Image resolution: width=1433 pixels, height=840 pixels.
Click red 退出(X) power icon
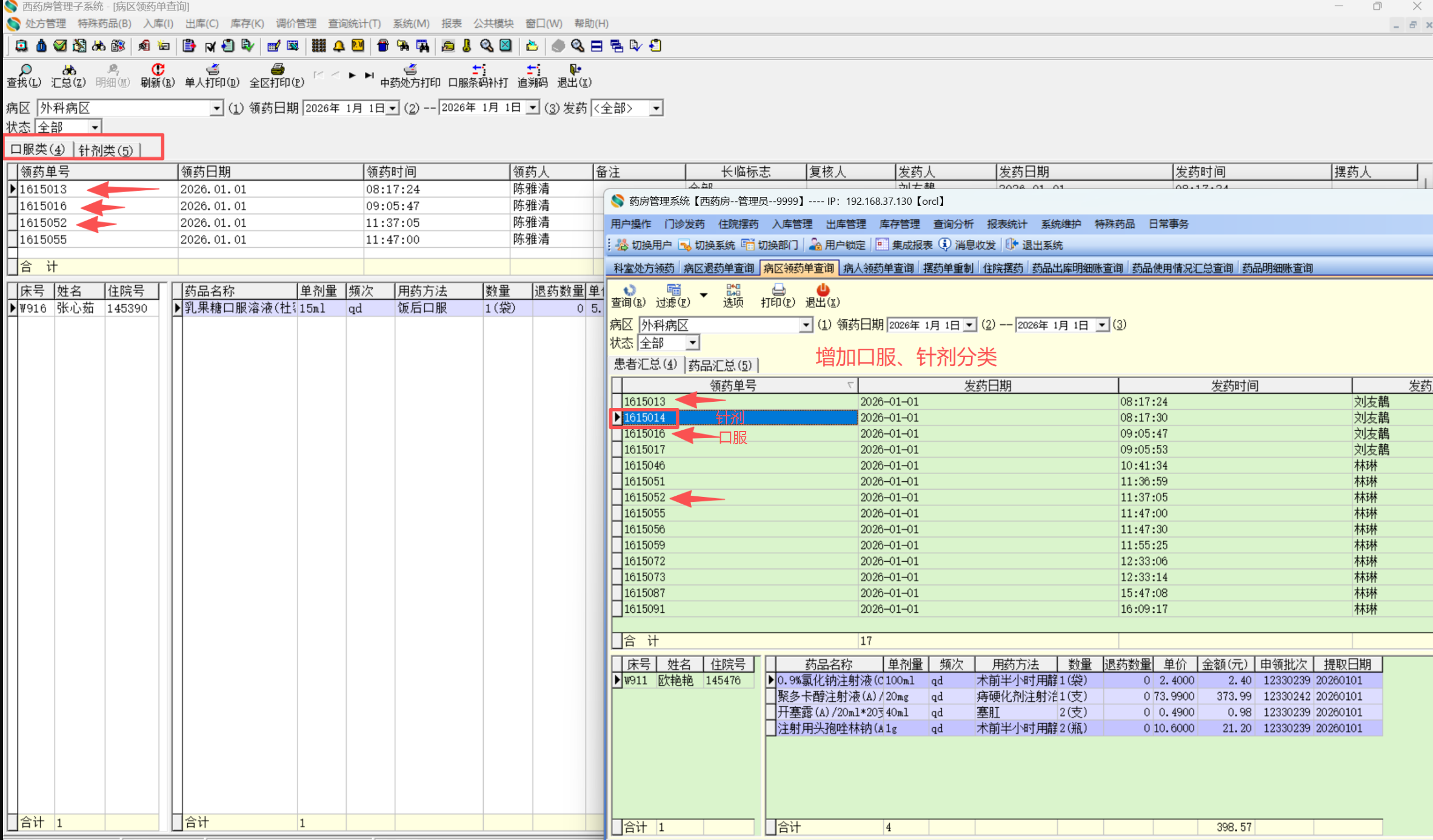pos(822,291)
